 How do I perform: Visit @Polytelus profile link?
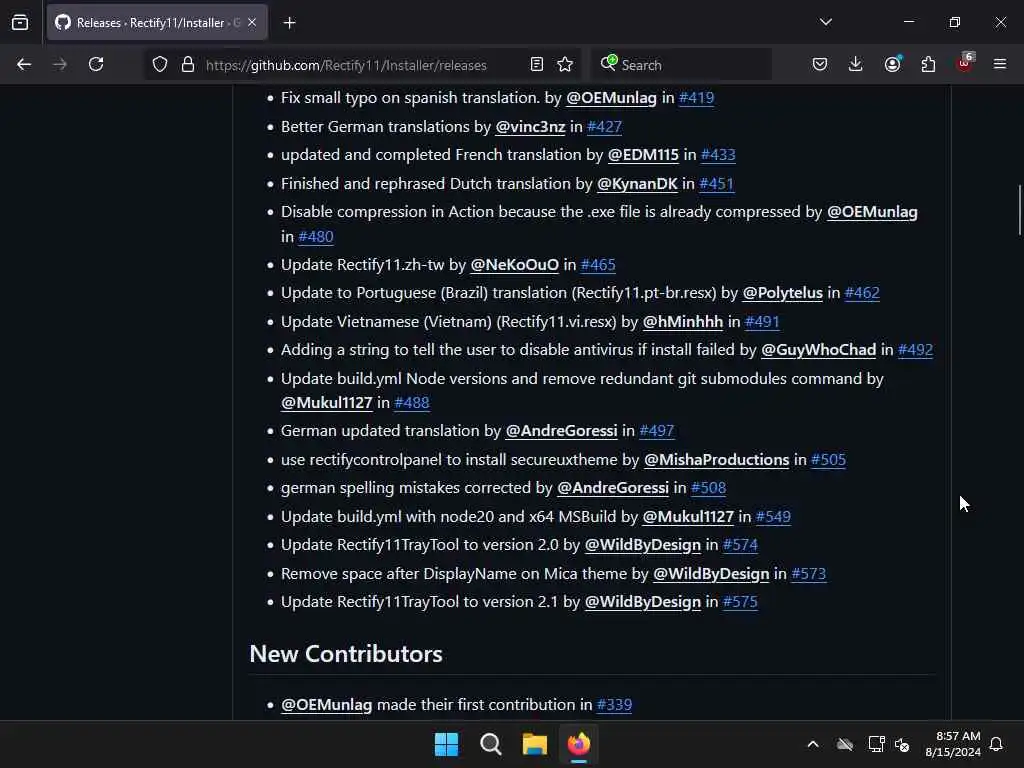[x=782, y=293]
